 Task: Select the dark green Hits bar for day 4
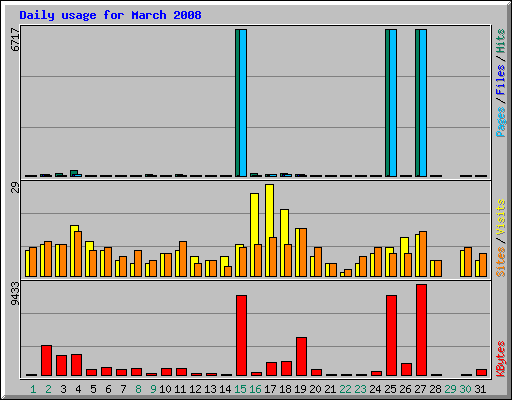pos(74,172)
